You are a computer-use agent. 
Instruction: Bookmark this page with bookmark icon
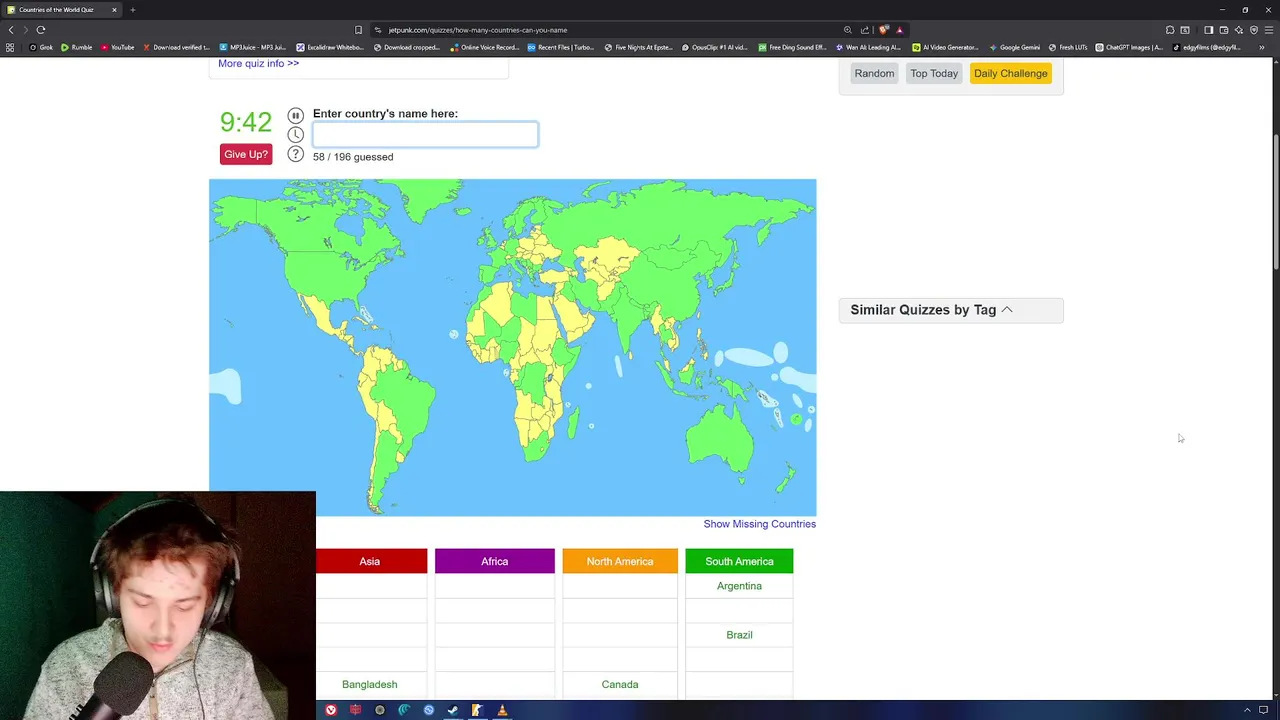pos(358,30)
